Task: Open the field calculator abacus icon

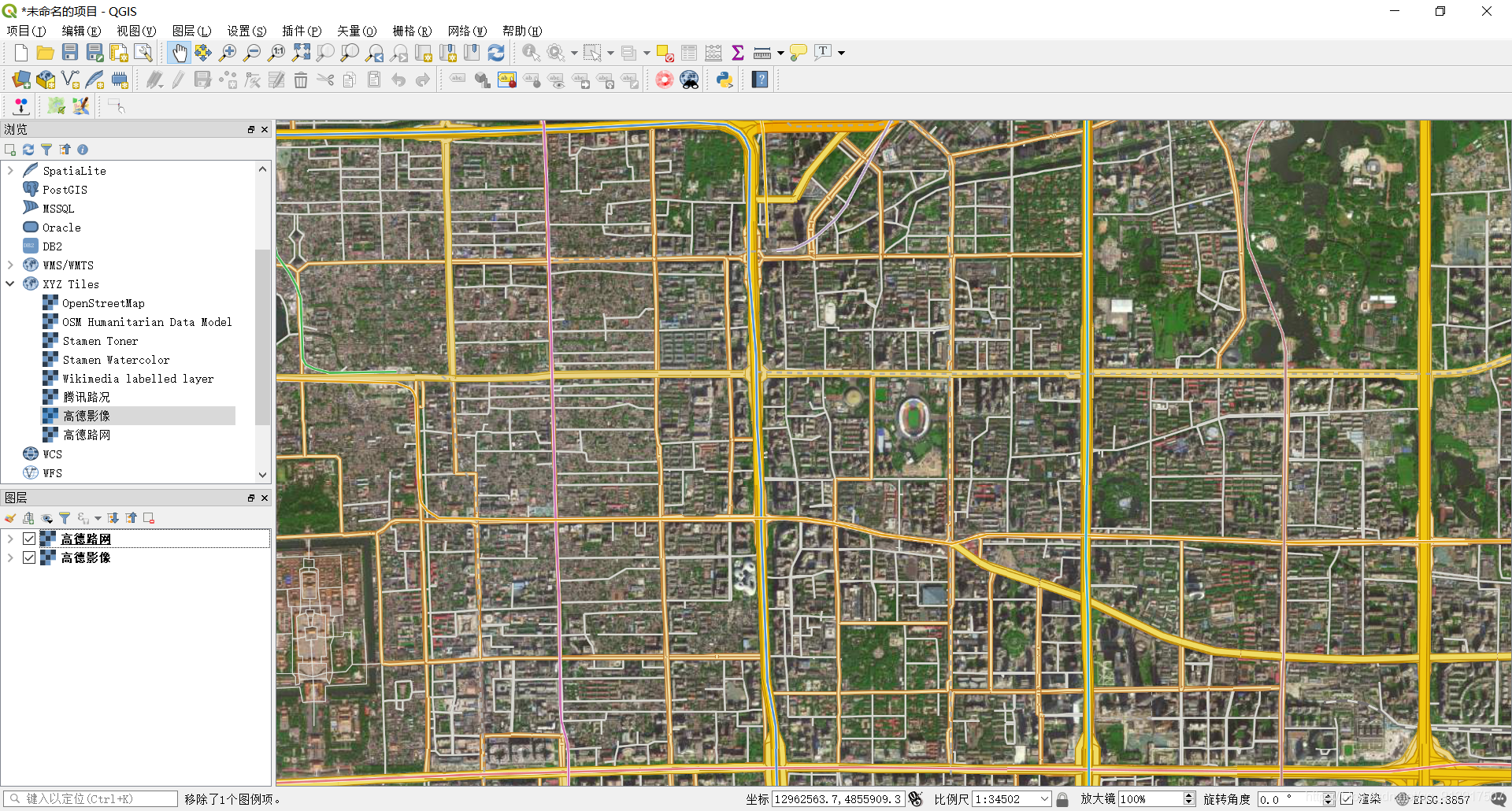Action: click(x=713, y=53)
